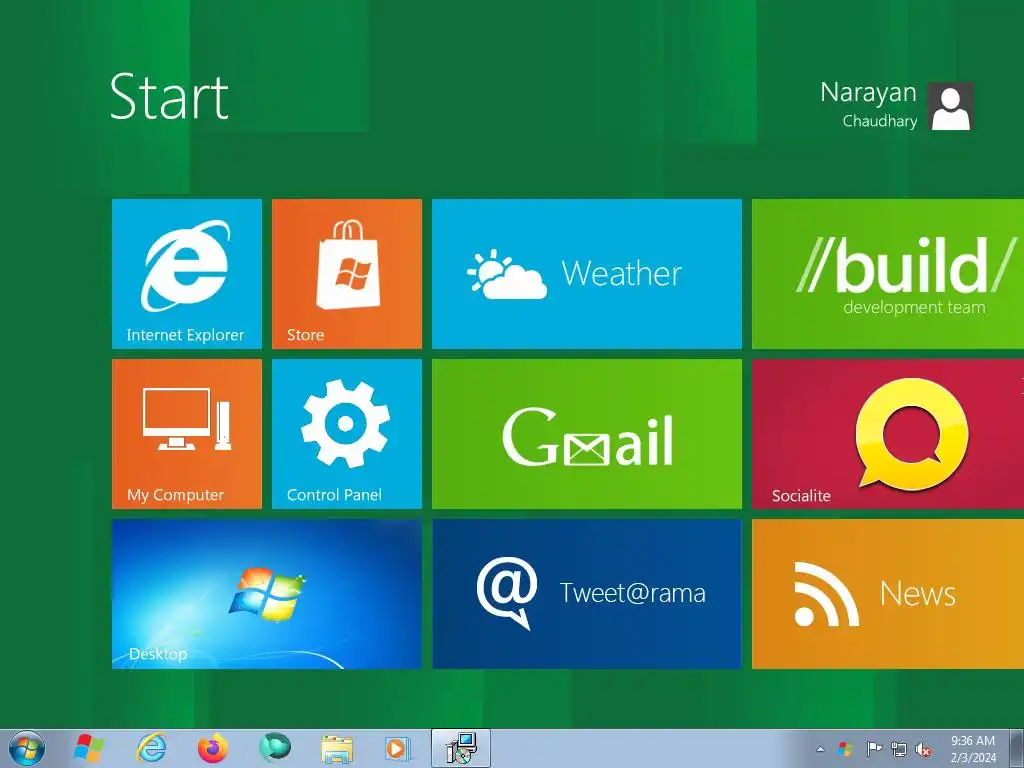Image resolution: width=1024 pixels, height=768 pixels.
Task: Open the Desktop tile
Action: pyautogui.click(x=266, y=594)
